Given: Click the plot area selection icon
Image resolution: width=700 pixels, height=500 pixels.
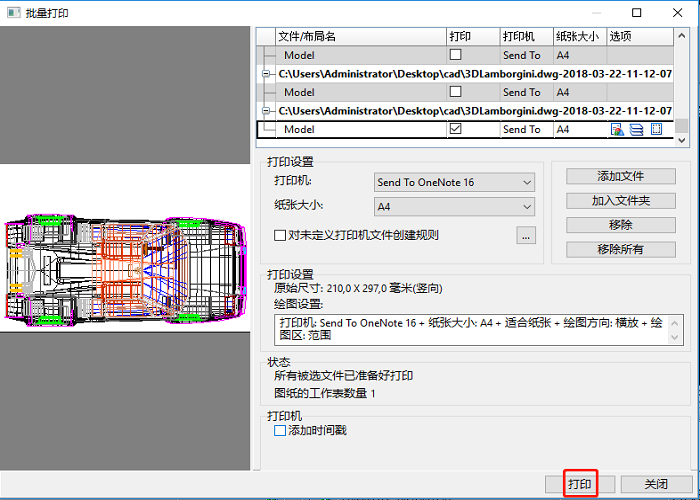Looking at the screenshot, I should (656, 129).
